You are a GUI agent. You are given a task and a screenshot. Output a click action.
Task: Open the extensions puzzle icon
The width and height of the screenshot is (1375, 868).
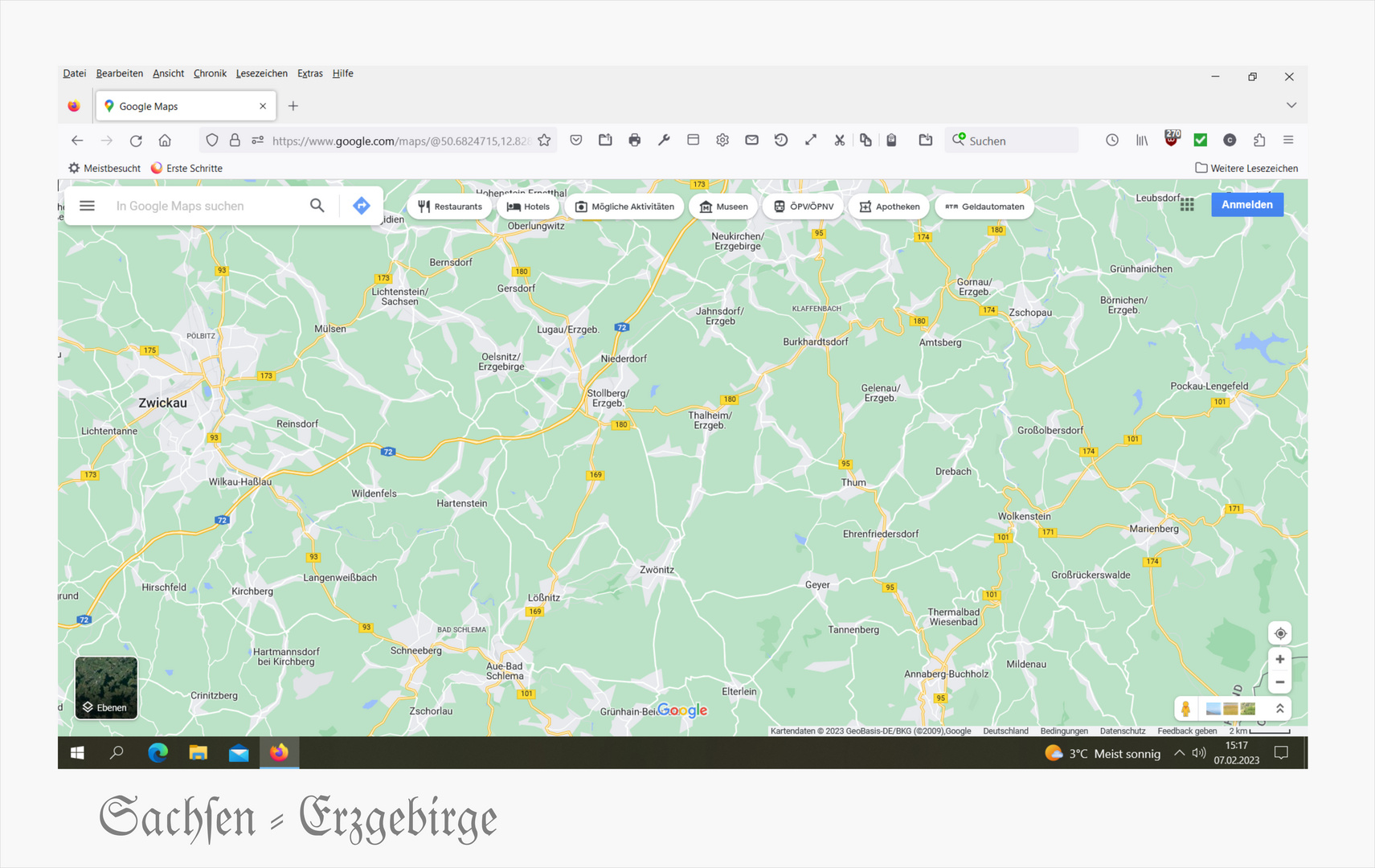(1259, 140)
